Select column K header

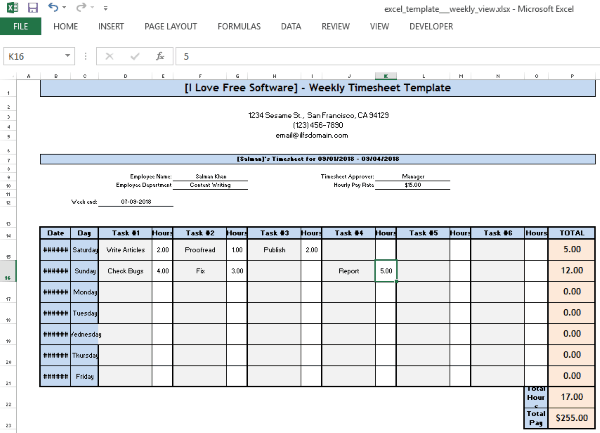tap(386, 76)
